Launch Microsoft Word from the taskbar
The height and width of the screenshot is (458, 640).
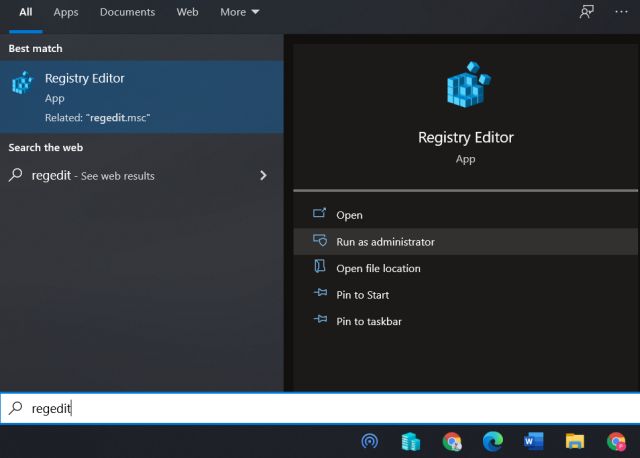tap(533, 440)
